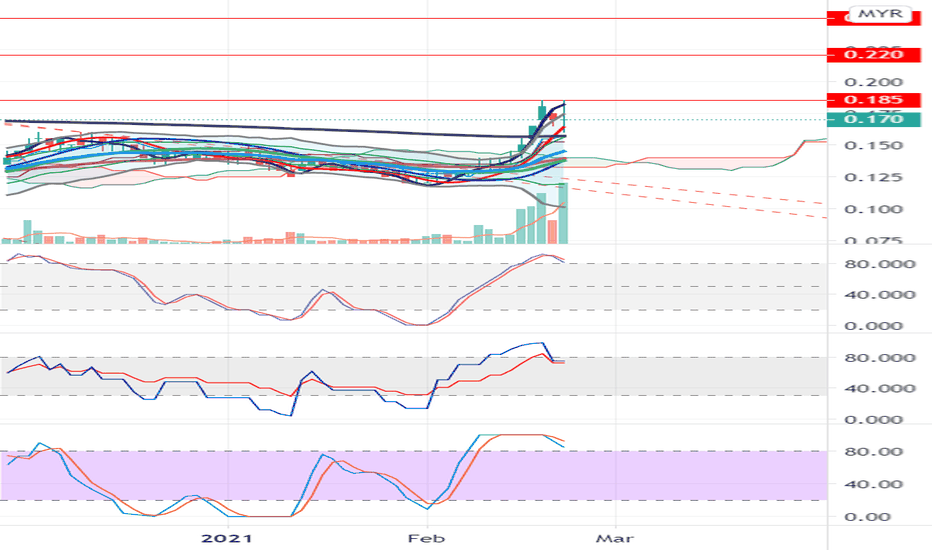Select the red horizontal line at 0.220

pos(414,55)
